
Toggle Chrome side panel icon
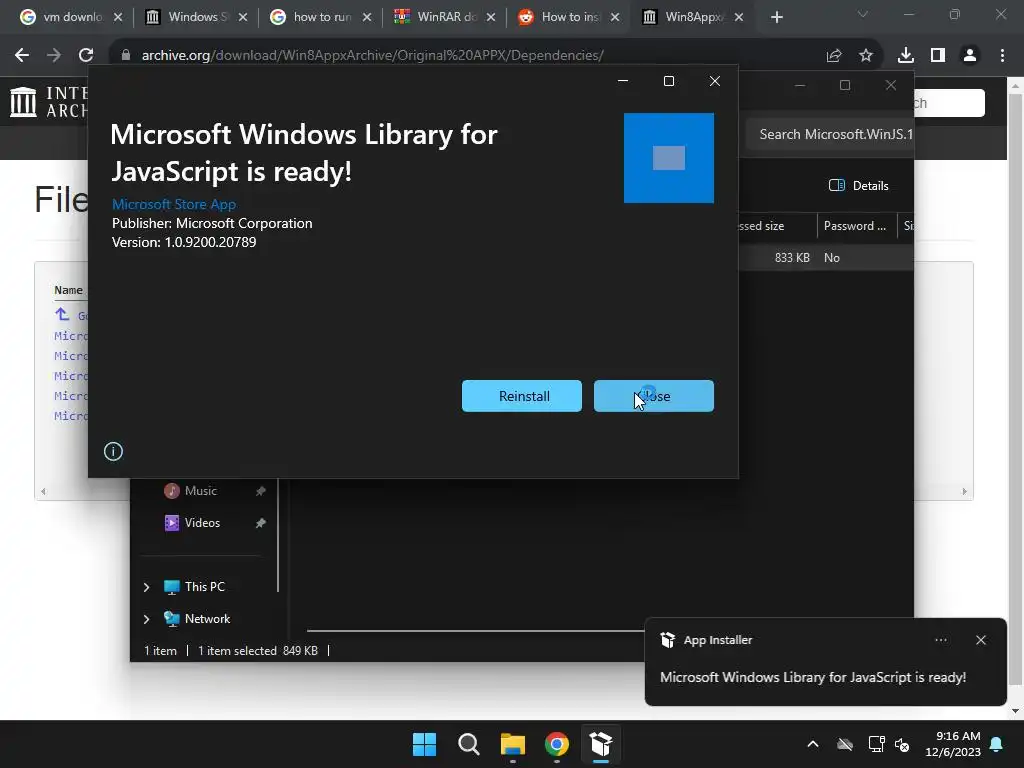coord(938,56)
